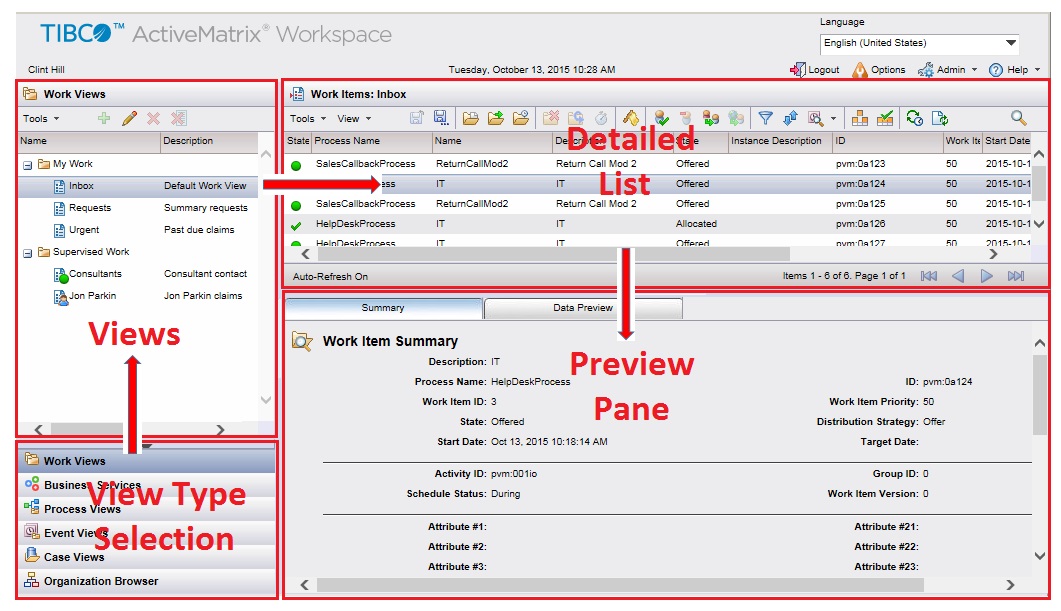Open the View menu in Work Items toolbar
This screenshot has width=1061, height=611.
point(355,118)
